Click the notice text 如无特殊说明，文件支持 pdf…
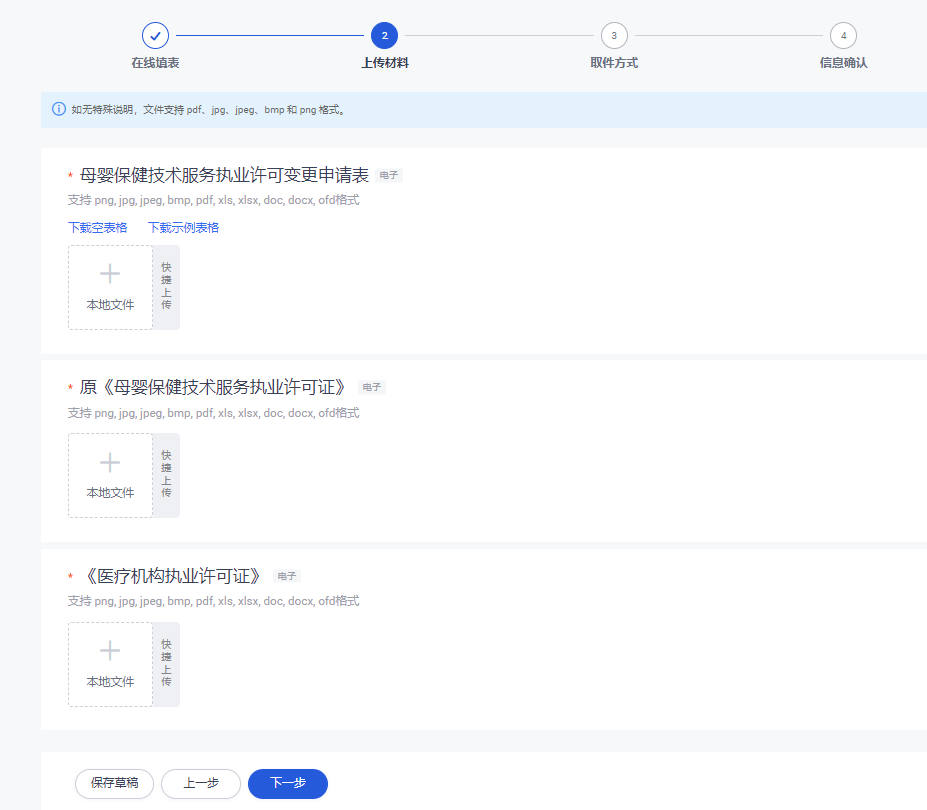 [209, 109]
